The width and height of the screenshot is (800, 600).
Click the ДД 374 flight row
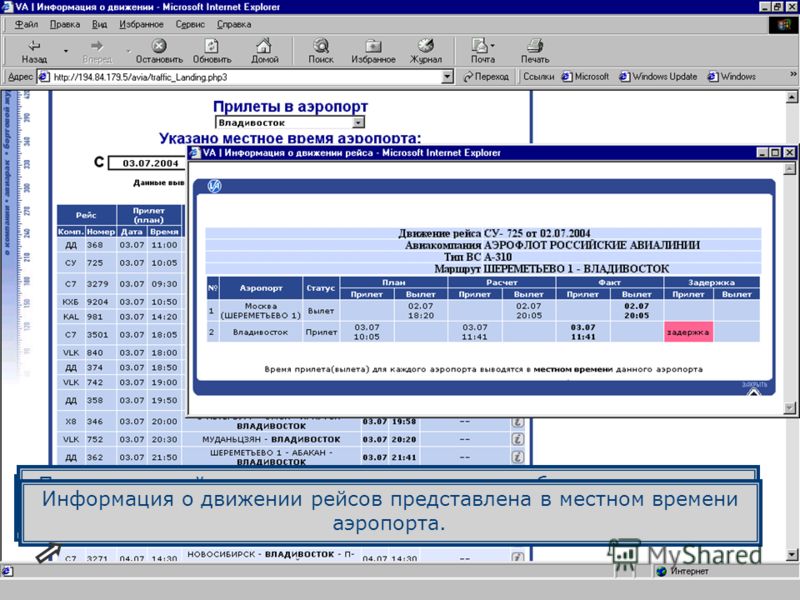point(119,368)
